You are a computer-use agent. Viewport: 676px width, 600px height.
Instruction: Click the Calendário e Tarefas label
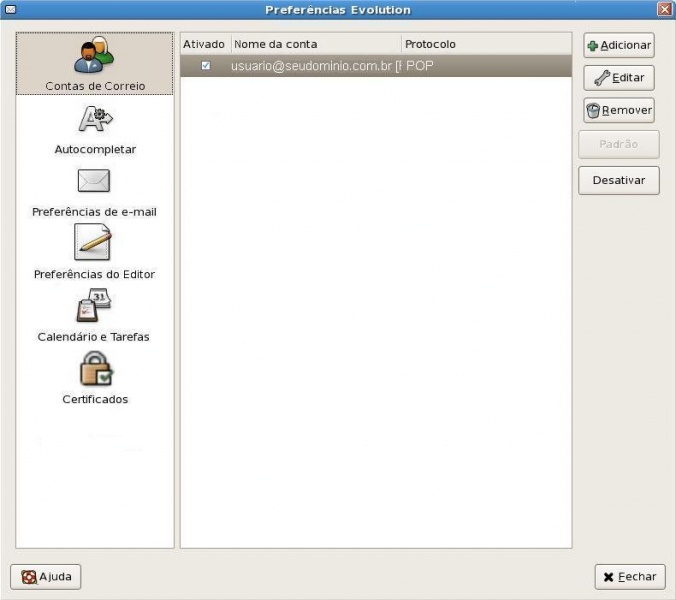[x=94, y=337]
